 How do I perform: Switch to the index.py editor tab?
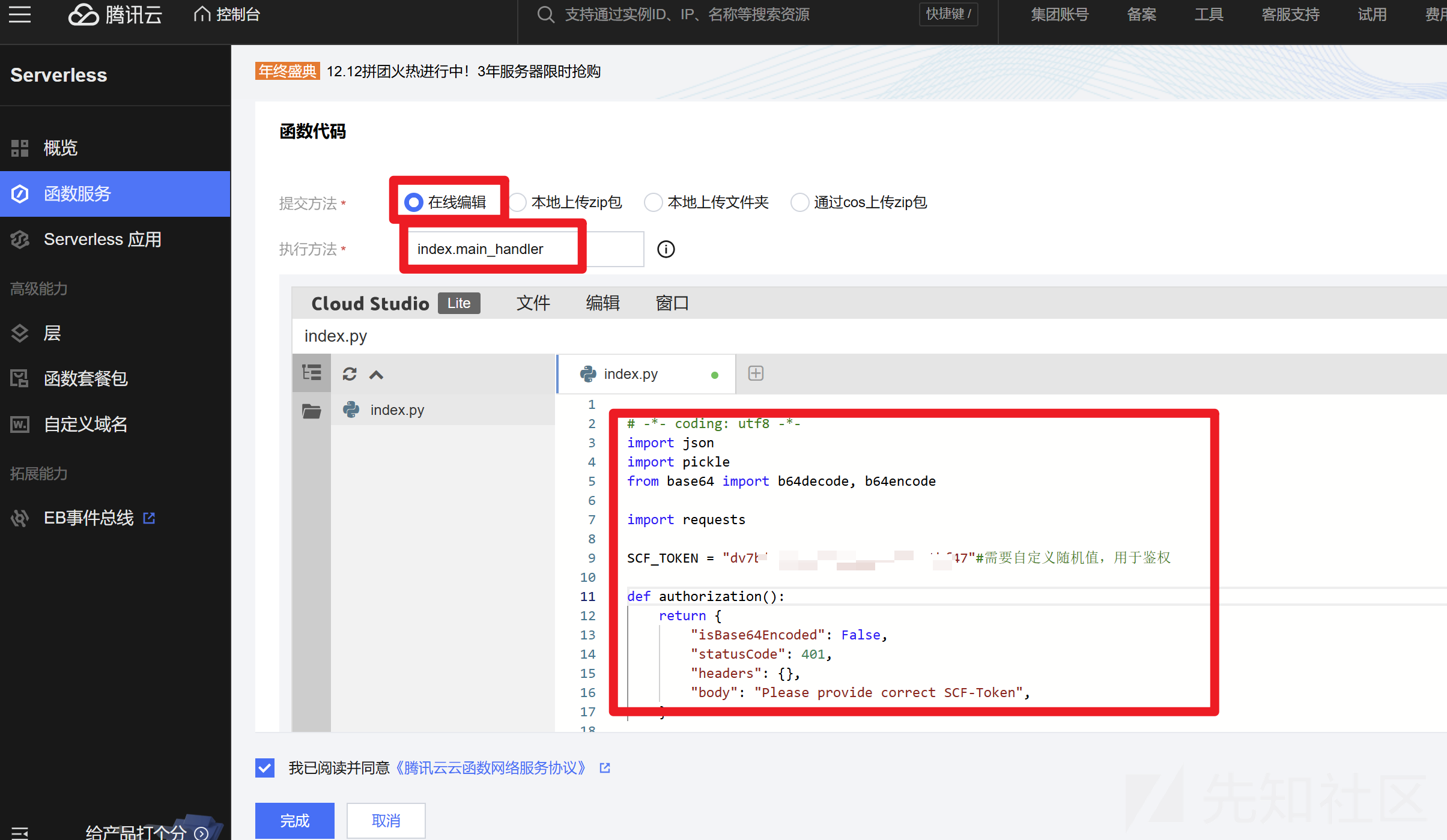point(646,374)
